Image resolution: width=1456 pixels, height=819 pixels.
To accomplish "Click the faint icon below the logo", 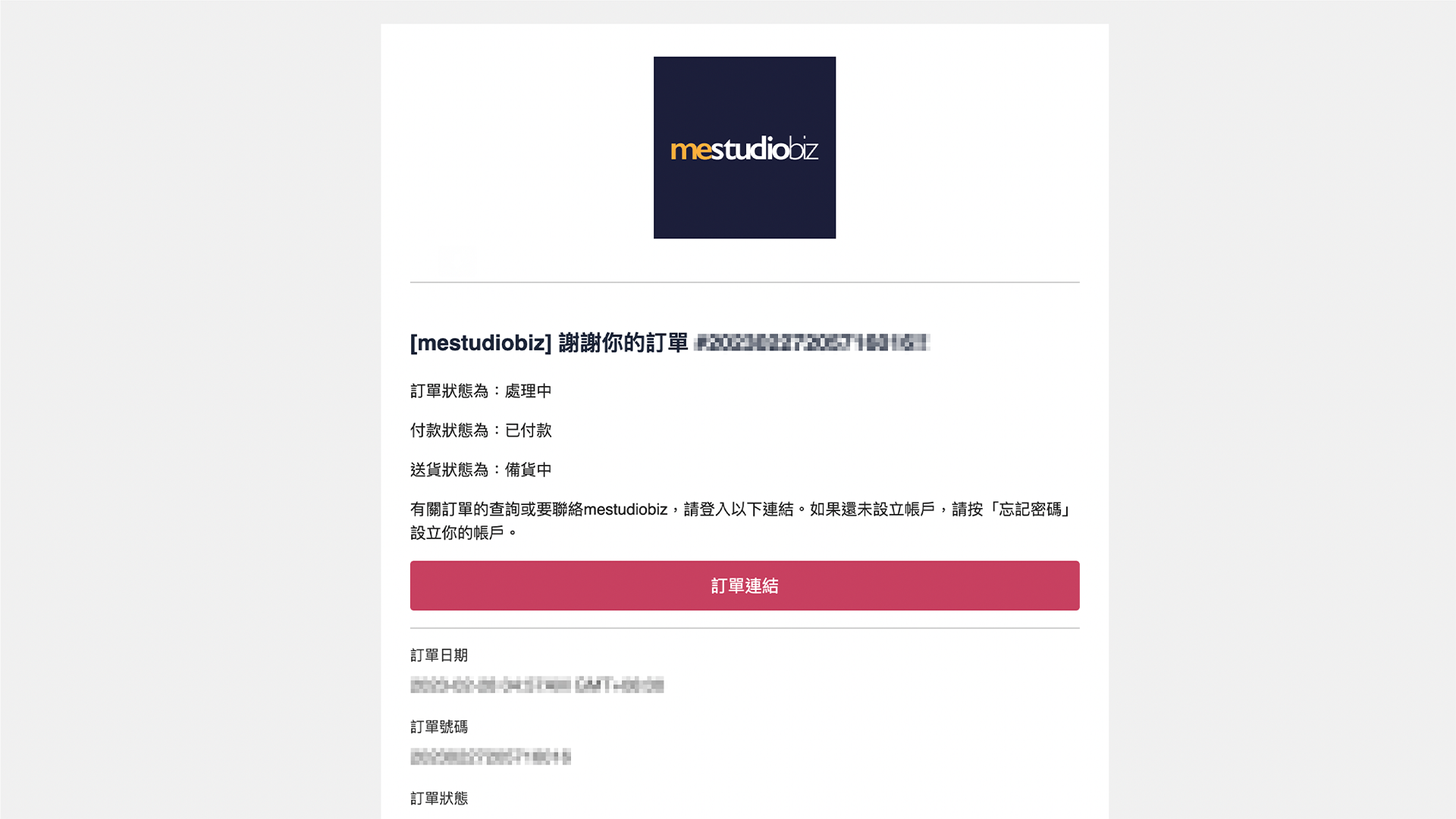I will pos(459,259).
